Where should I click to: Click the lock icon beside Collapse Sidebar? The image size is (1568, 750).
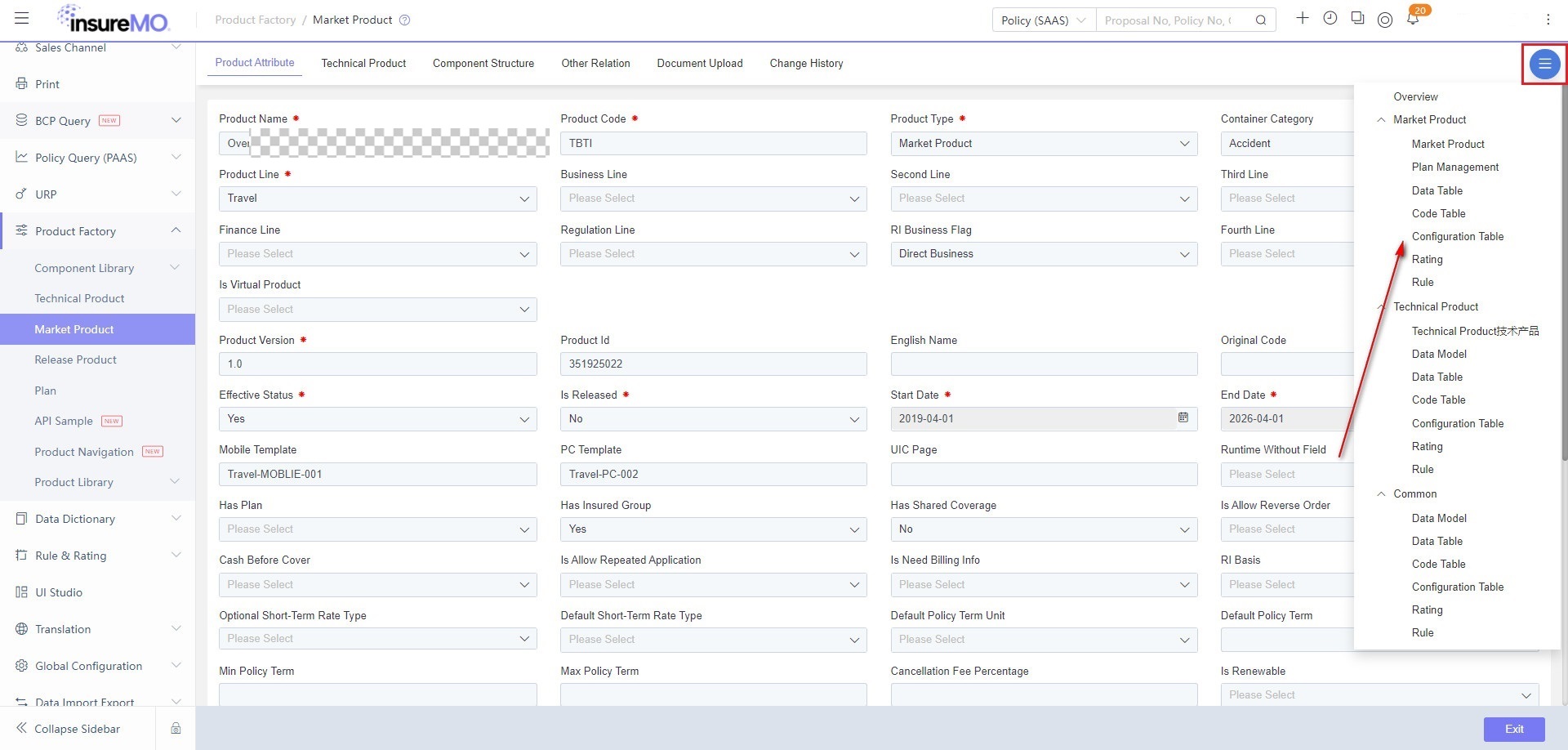click(x=176, y=729)
